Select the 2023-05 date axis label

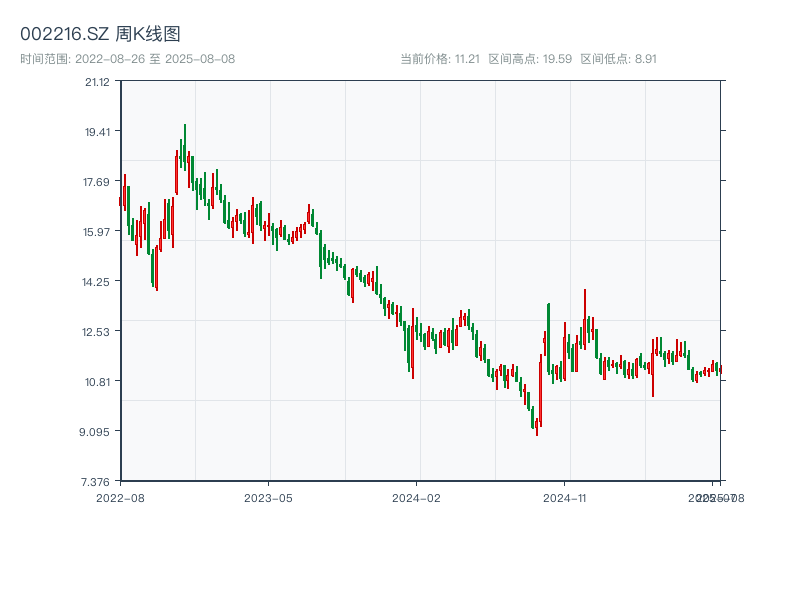click(x=268, y=497)
